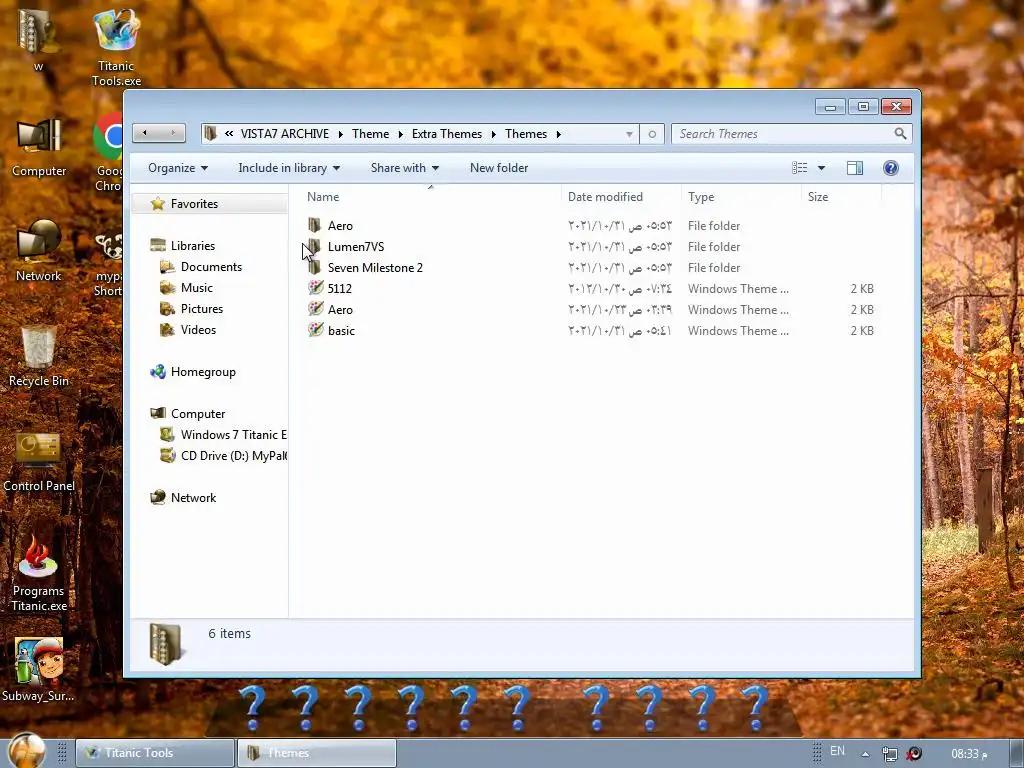
Task: Sort by the Date modified column header
Action: click(x=621, y=197)
